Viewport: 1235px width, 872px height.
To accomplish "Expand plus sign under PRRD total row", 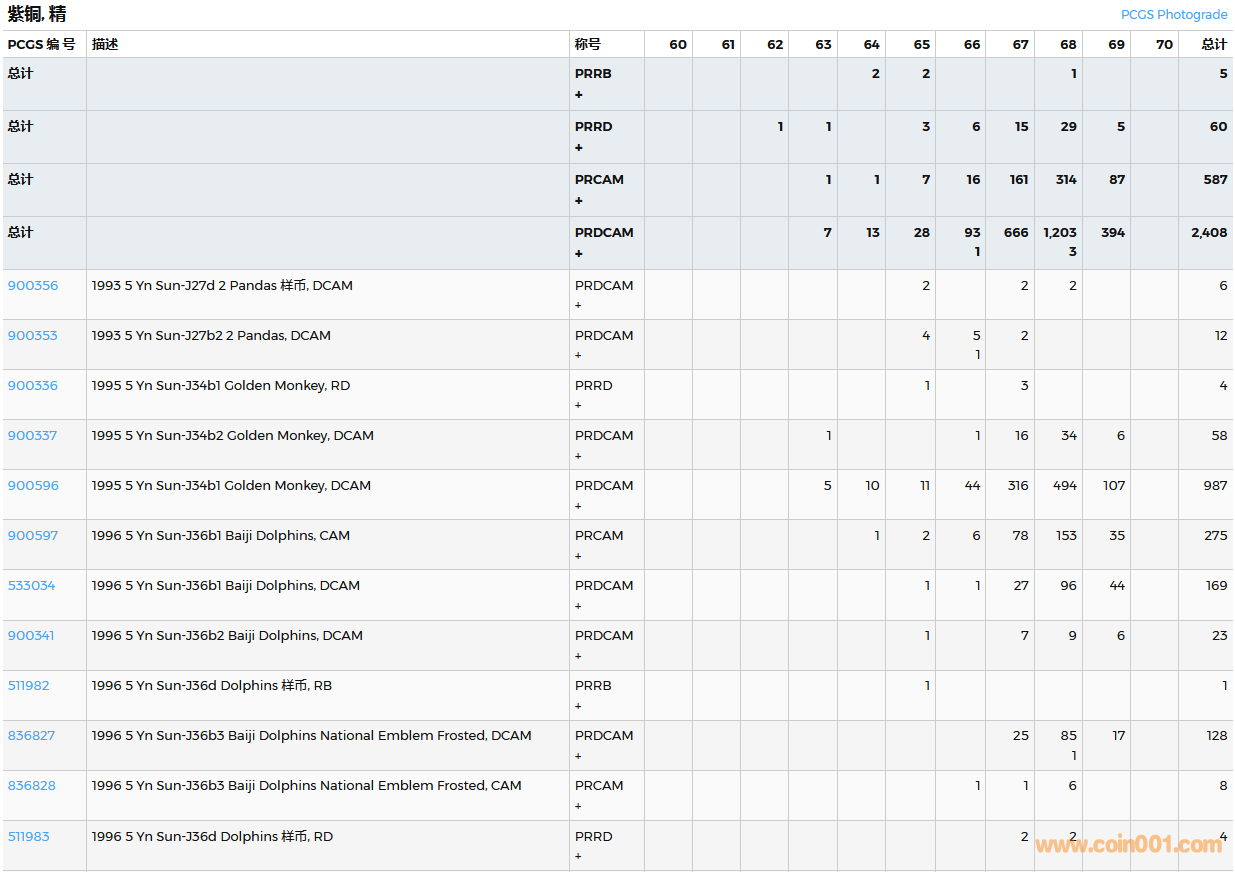I will 578,147.
